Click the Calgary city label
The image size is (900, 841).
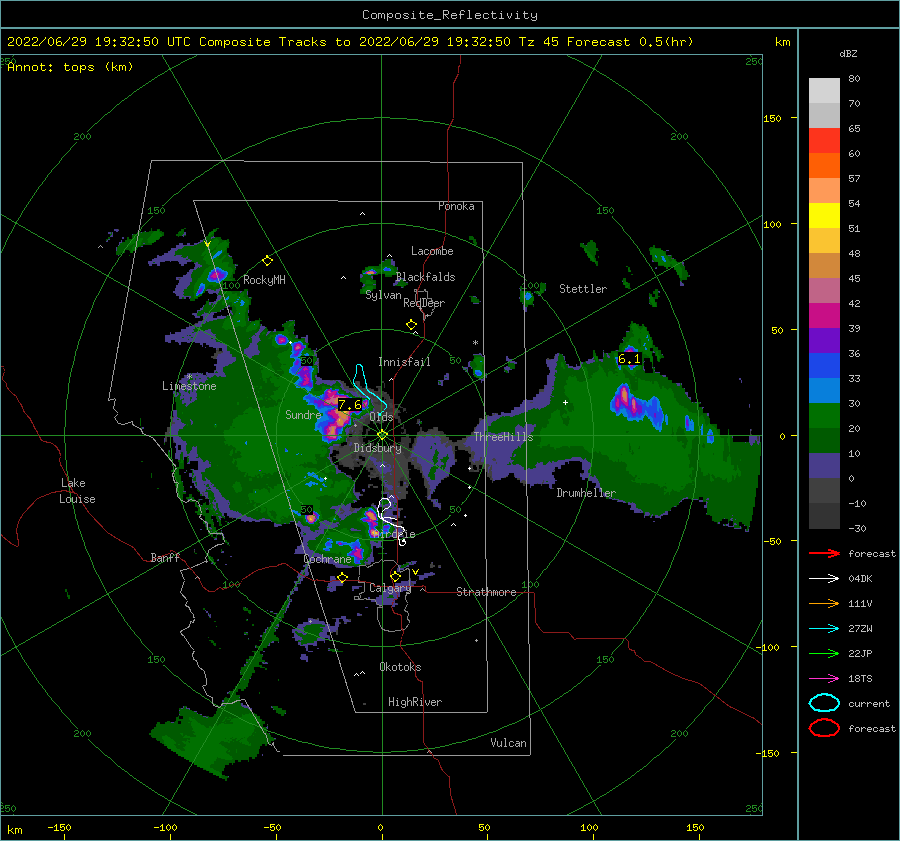tap(390, 588)
